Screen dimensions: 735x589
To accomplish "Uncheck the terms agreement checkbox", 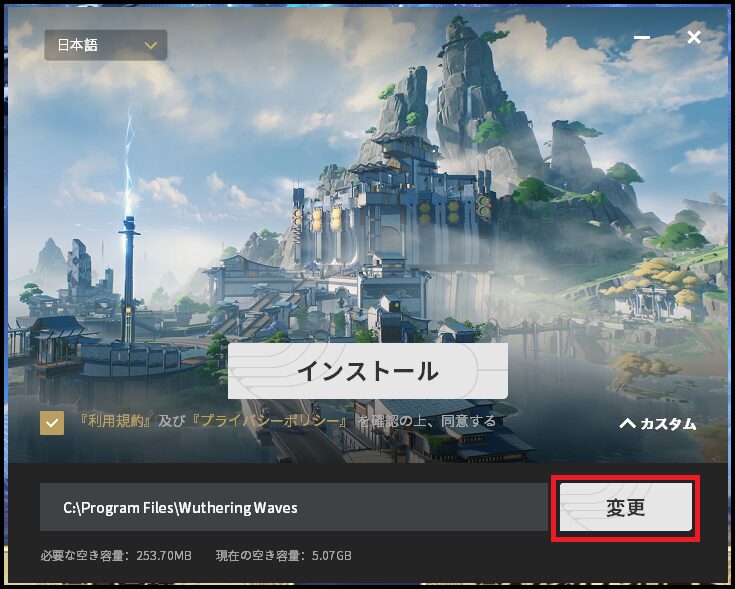I will 52,423.
